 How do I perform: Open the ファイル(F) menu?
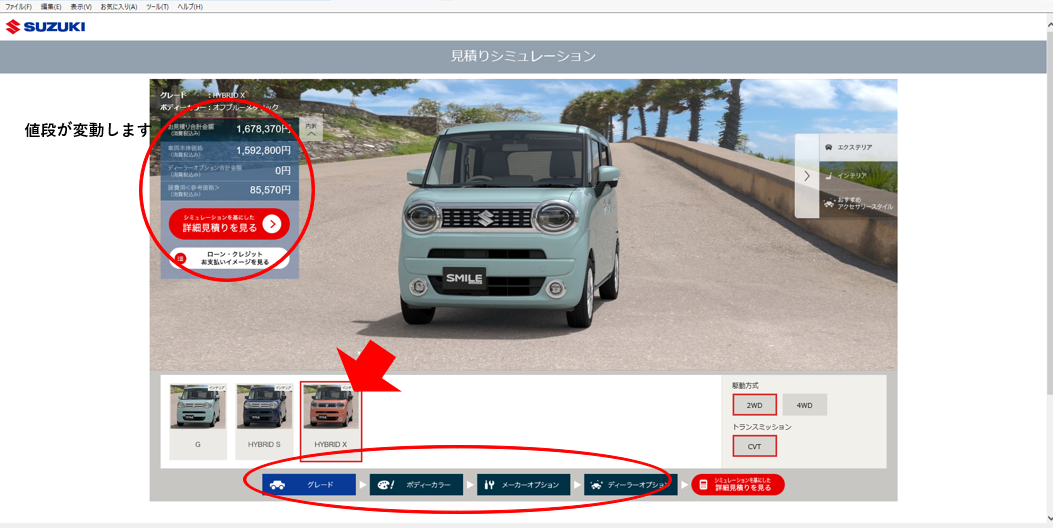19,7
